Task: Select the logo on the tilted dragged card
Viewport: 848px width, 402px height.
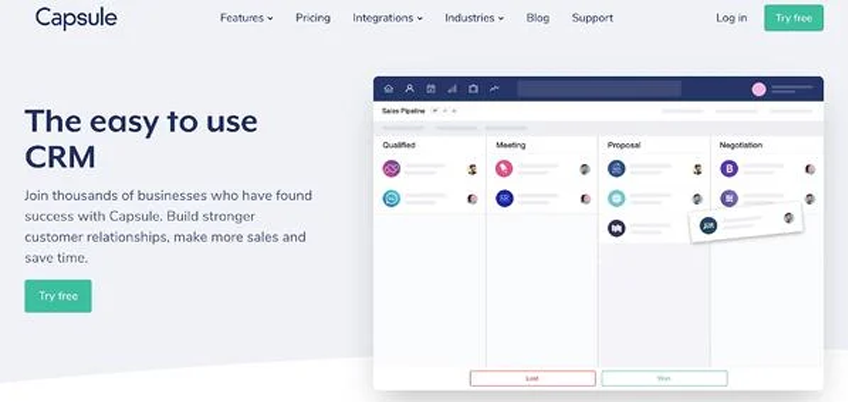Action: click(x=708, y=225)
